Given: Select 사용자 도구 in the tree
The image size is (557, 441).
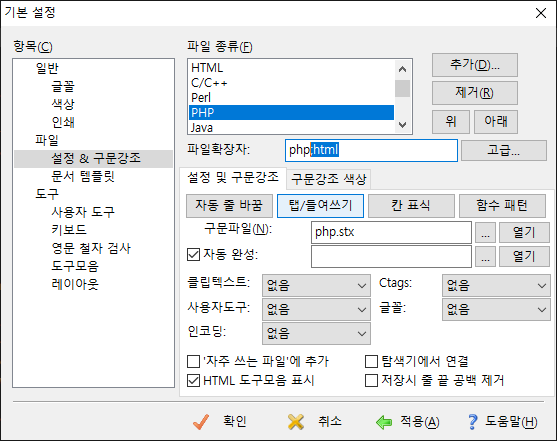Looking at the screenshot, I should tap(83, 212).
